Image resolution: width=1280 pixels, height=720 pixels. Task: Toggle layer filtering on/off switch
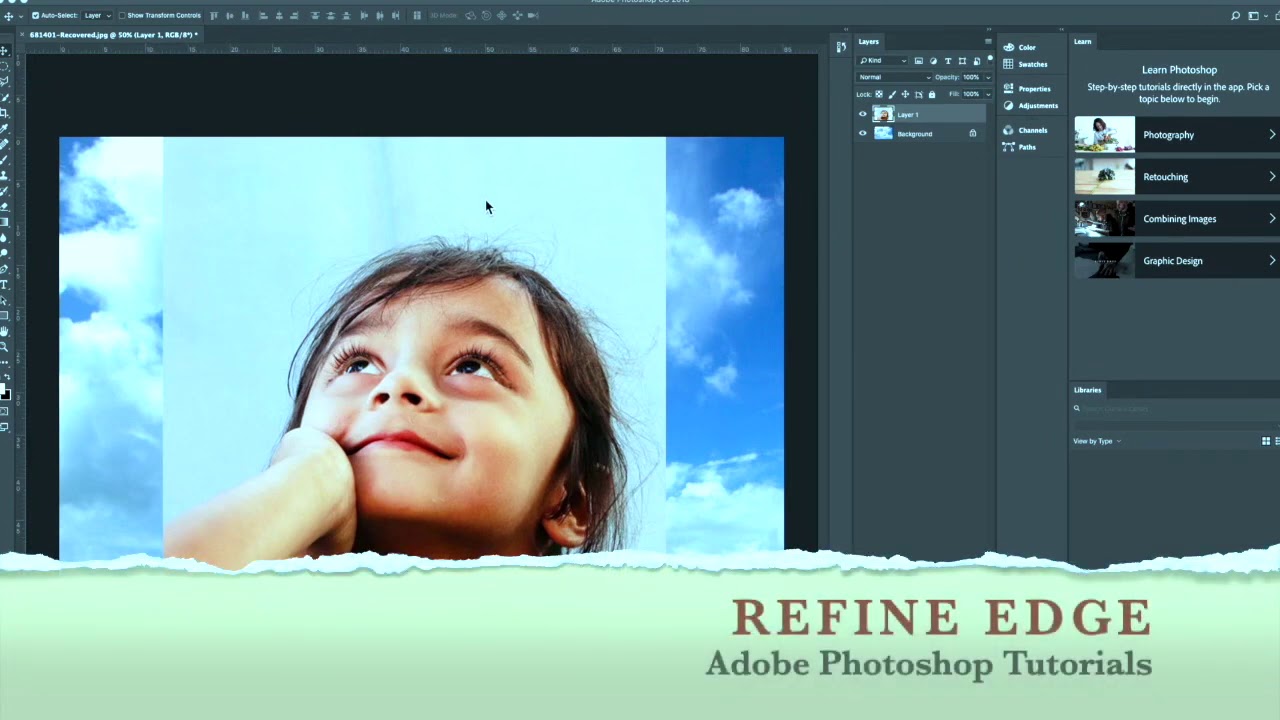990,60
